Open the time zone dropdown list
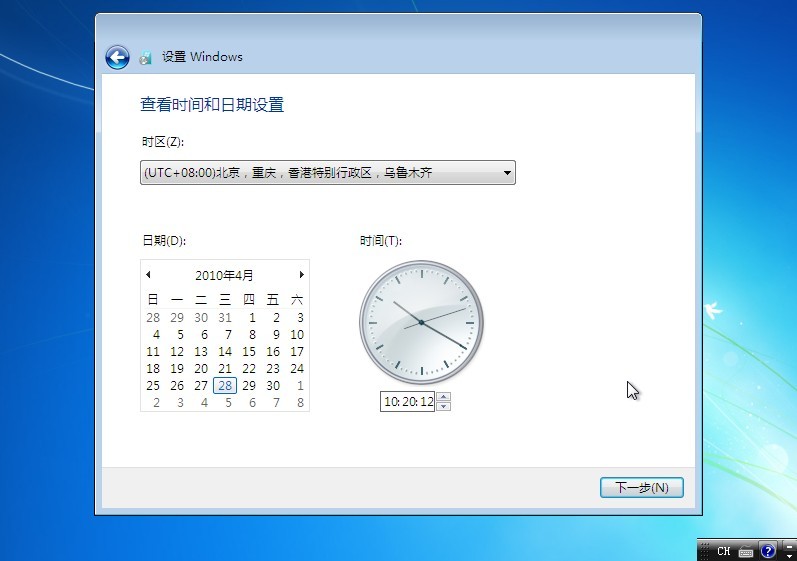Image resolution: width=797 pixels, height=561 pixels. point(328,173)
